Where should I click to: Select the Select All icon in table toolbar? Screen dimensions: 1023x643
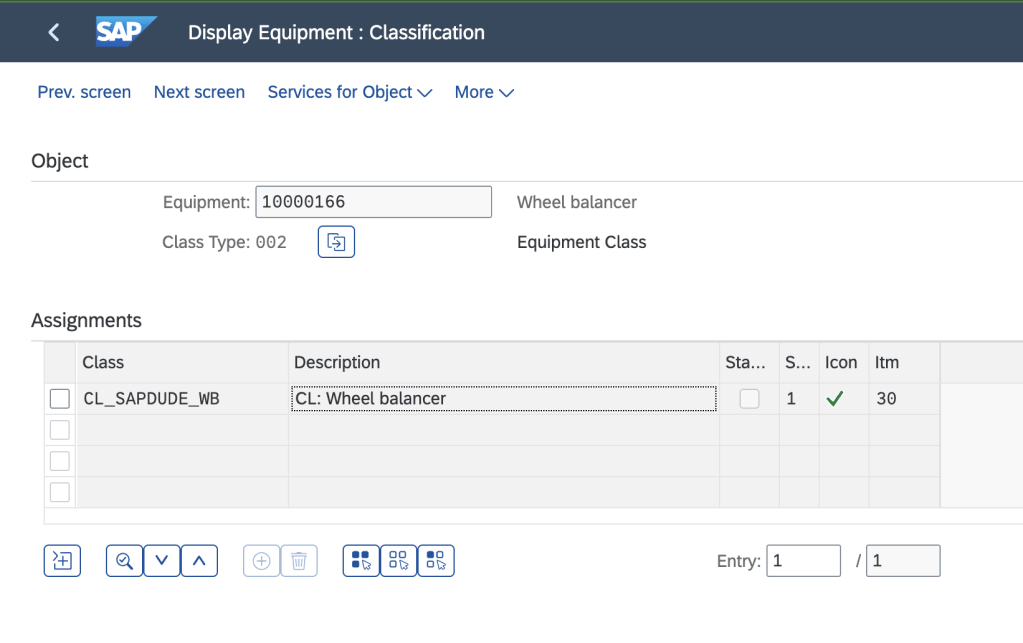tap(360, 560)
